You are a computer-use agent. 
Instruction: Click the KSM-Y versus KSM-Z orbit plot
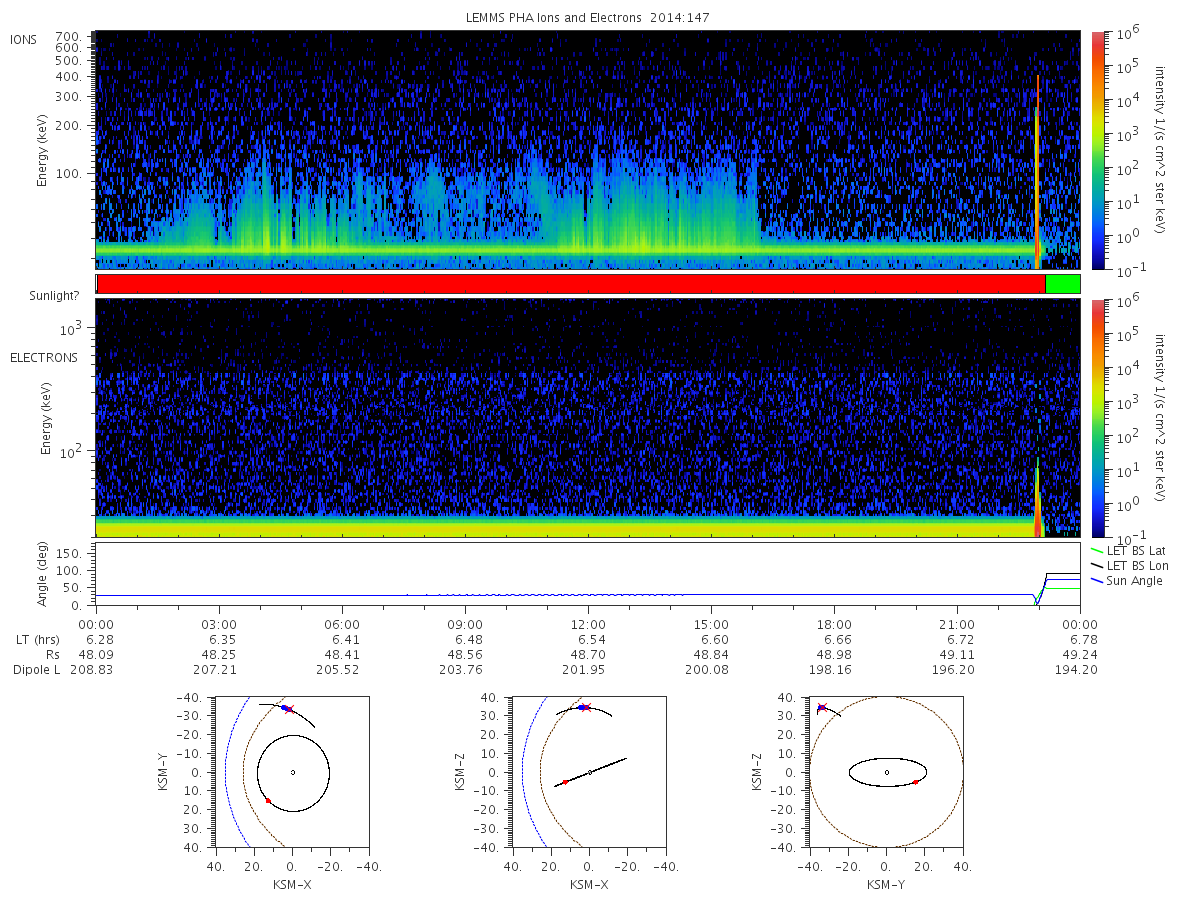point(886,772)
